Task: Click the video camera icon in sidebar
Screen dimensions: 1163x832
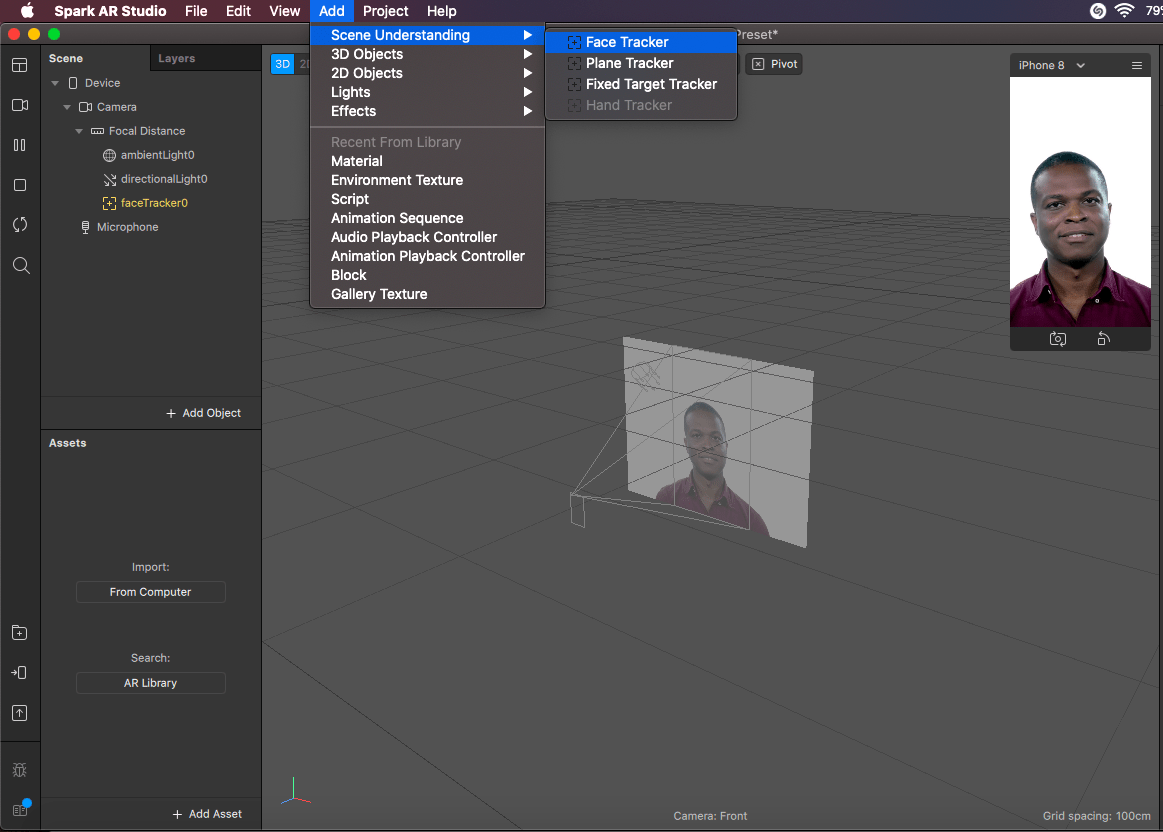Action: pos(20,105)
